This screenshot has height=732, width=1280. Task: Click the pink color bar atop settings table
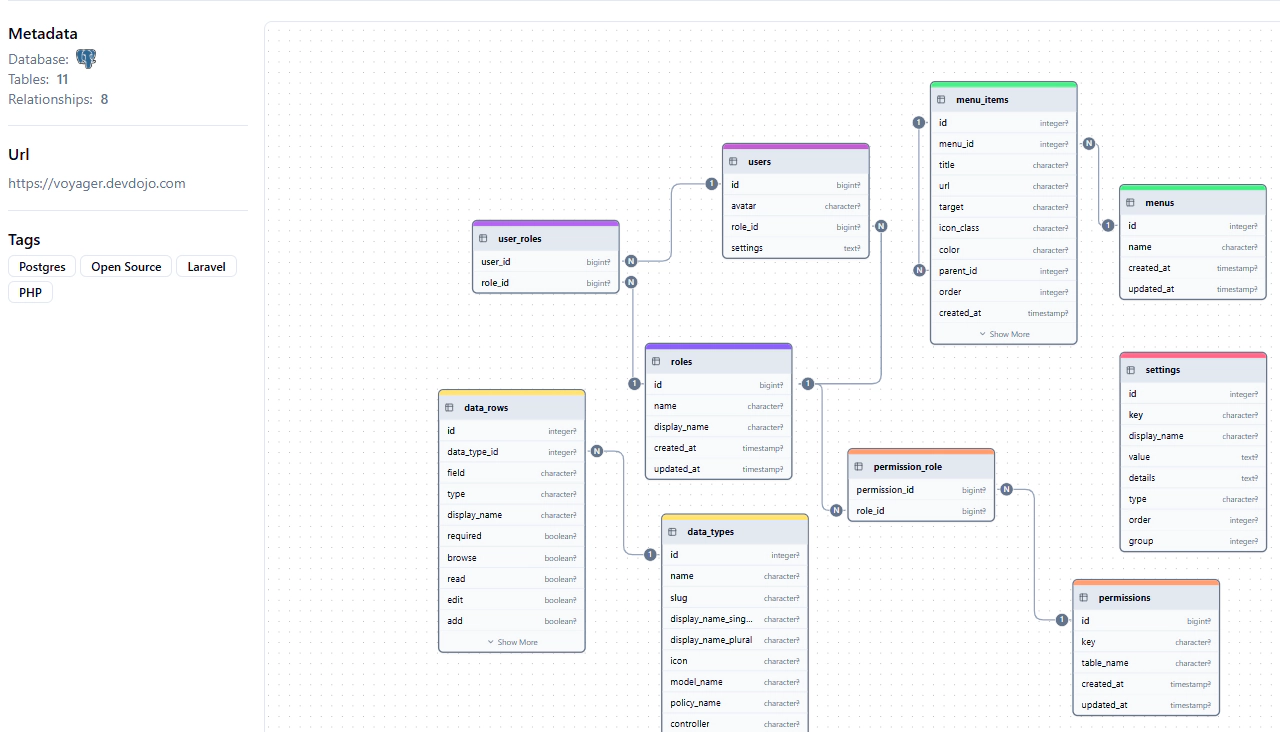(x=1193, y=355)
